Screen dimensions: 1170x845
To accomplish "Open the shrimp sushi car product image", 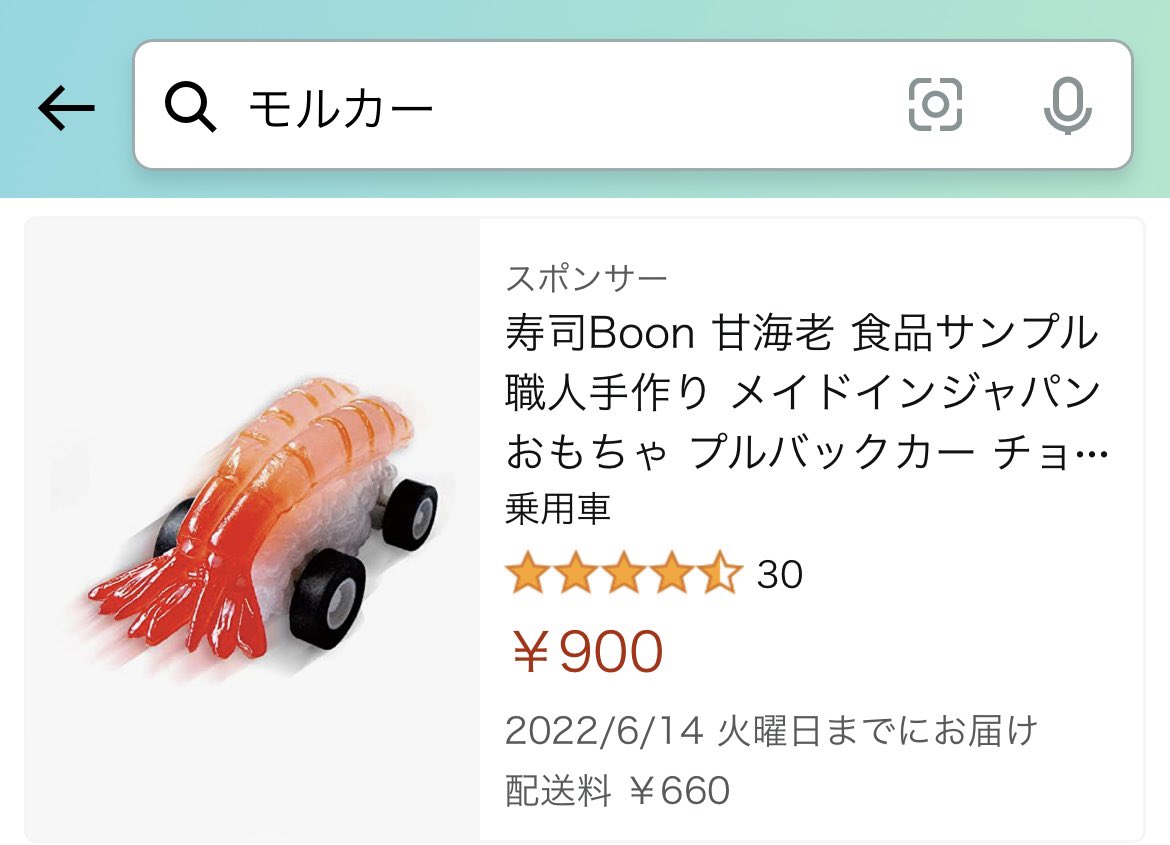I will [x=252, y=530].
